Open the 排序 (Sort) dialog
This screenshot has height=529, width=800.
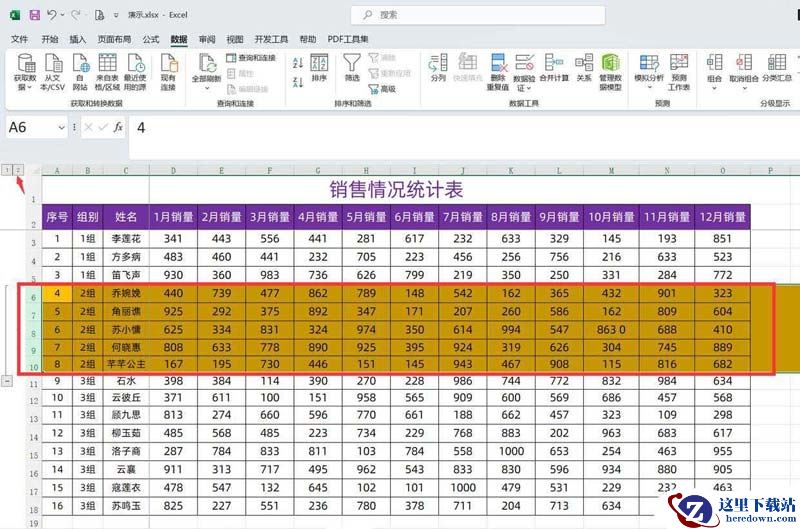pyautogui.click(x=319, y=67)
